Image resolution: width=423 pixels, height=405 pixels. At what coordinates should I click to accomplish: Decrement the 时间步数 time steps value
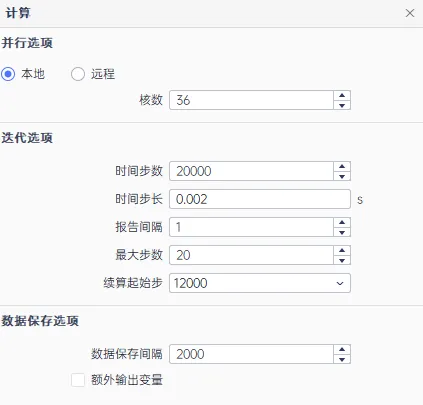coord(342,176)
